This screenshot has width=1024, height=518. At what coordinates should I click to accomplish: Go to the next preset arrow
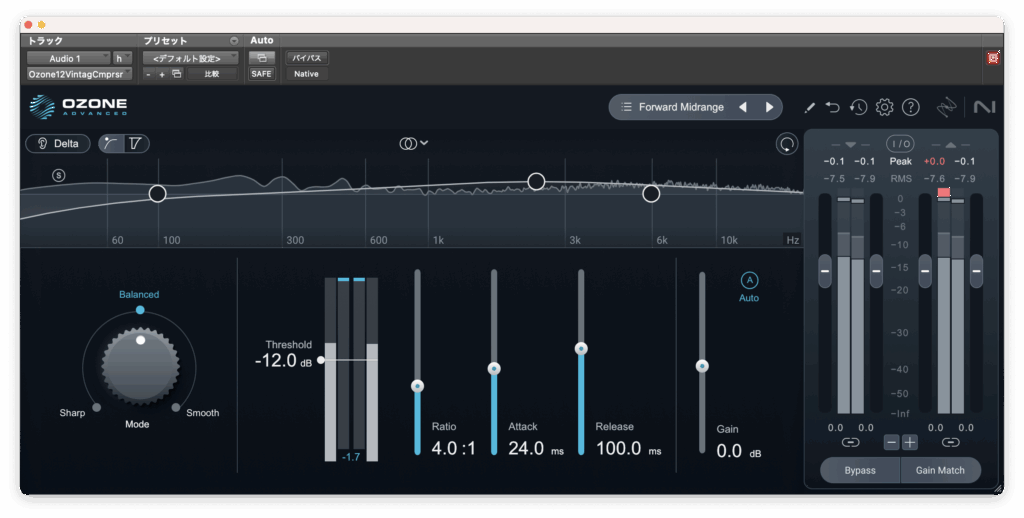click(769, 107)
